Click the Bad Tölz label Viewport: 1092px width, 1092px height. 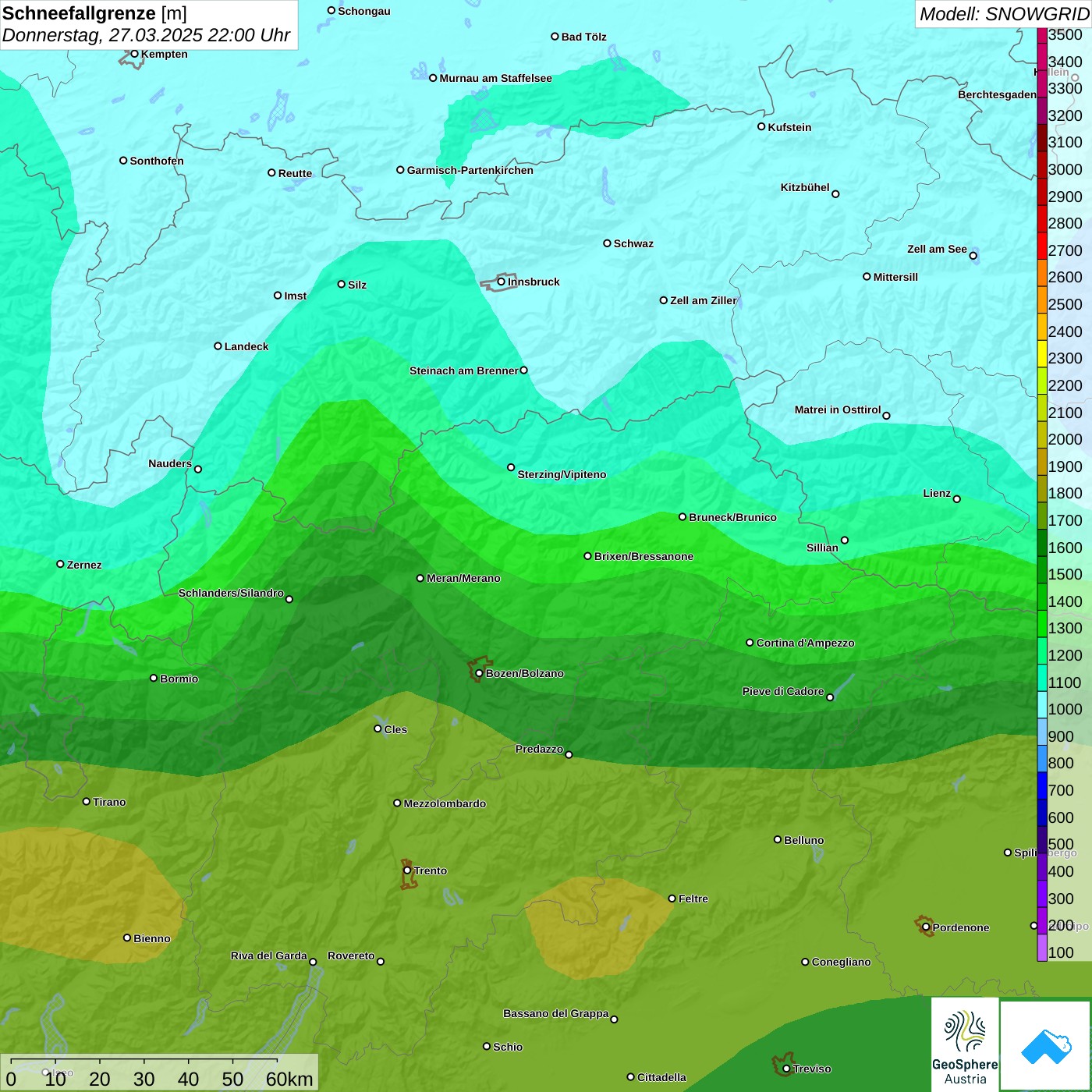point(584,37)
